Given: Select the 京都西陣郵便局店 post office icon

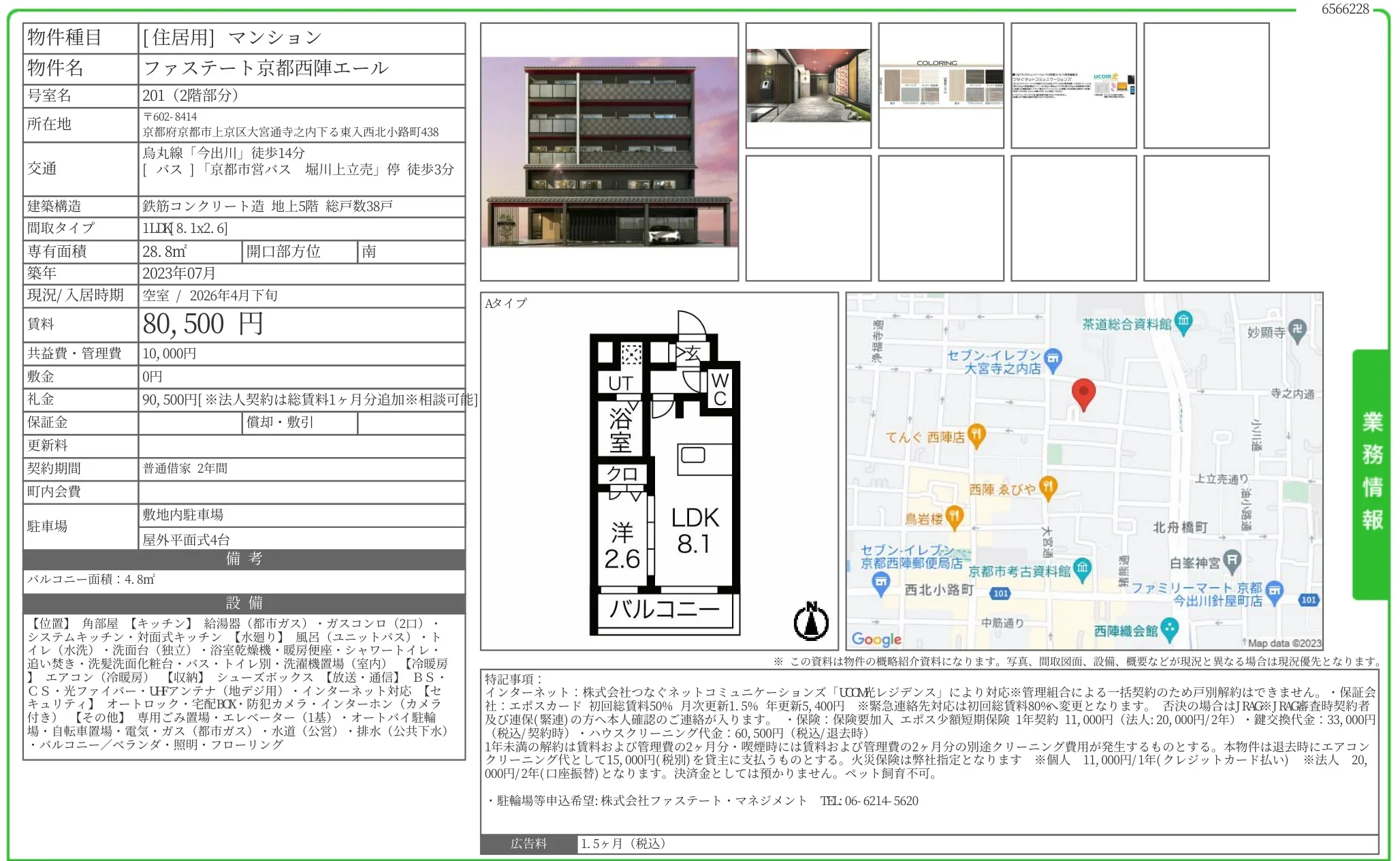Looking at the screenshot, I should pos(880,580).
